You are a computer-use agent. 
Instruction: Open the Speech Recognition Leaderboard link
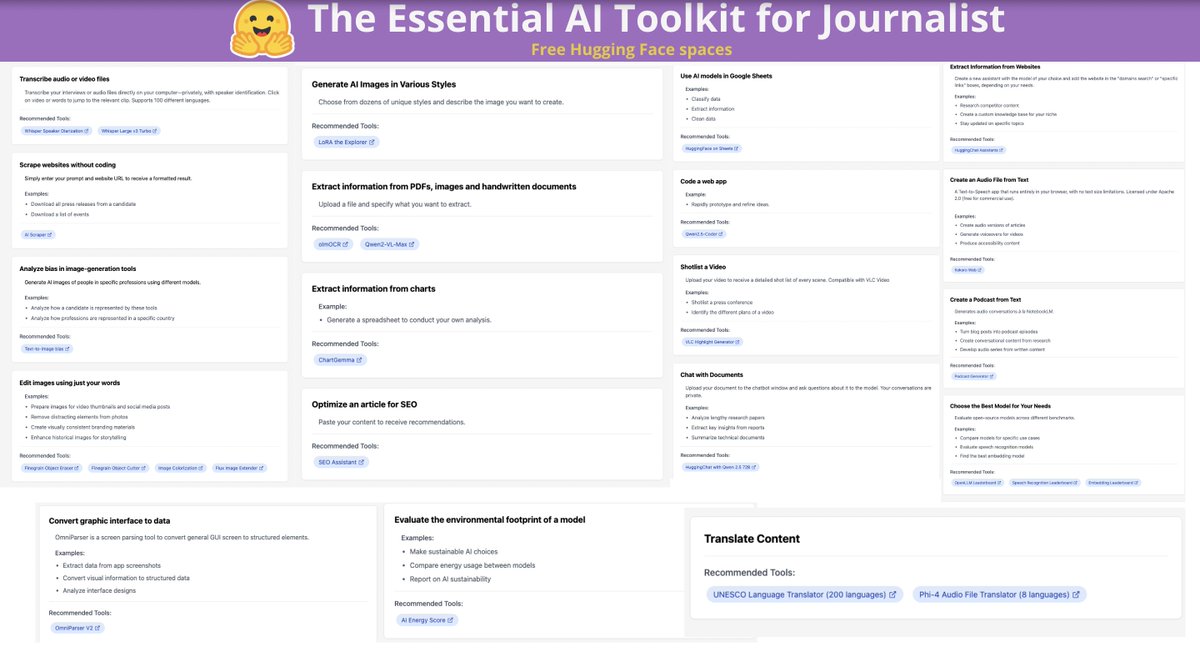1045,482
